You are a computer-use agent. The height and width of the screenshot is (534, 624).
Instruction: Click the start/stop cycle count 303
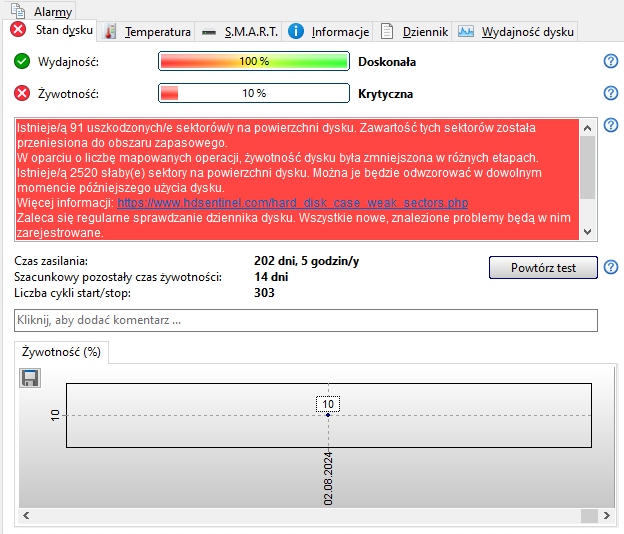pyautogui.click(x=264, y=293)
